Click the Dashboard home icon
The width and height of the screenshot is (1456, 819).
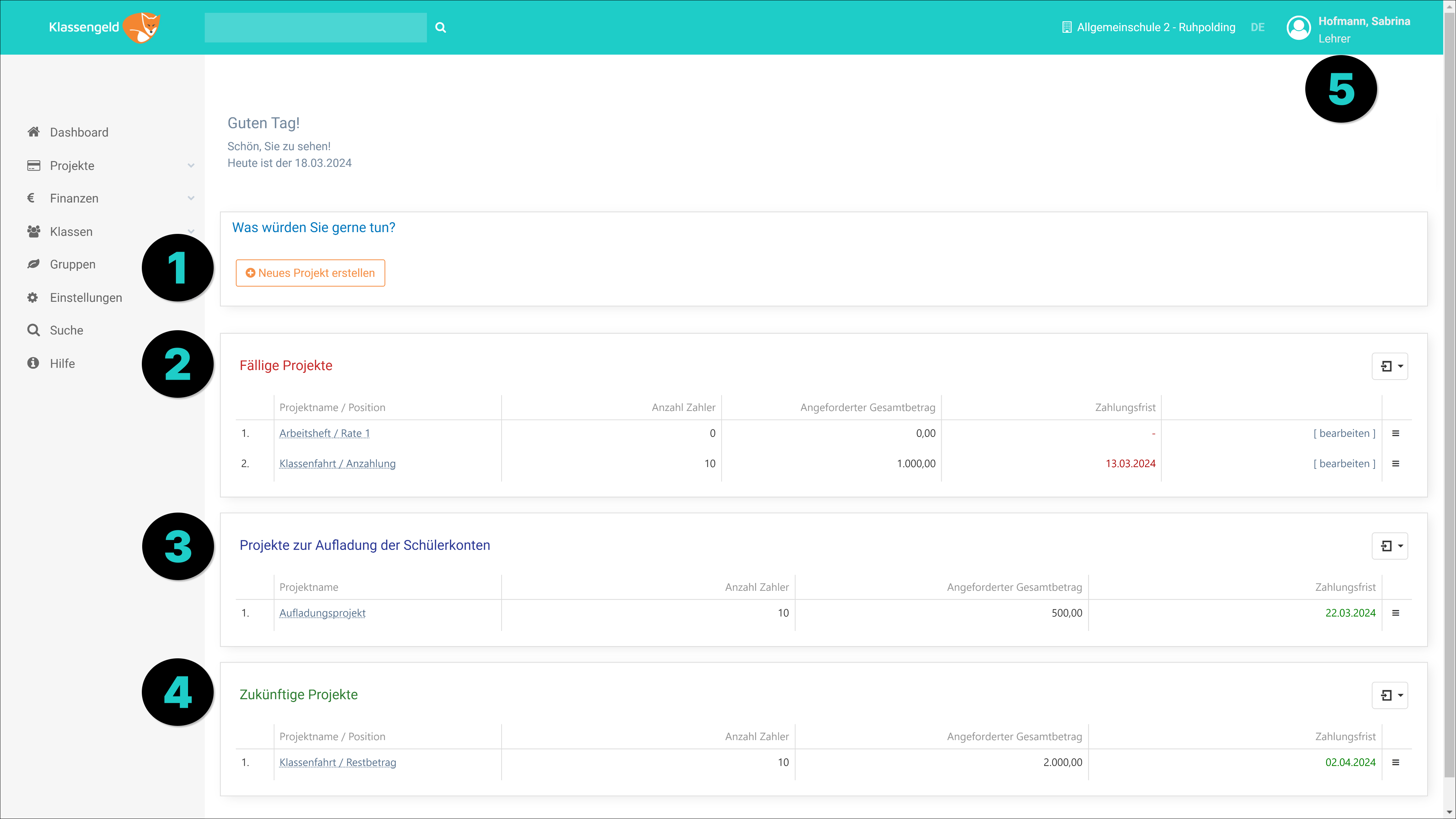(x=33, y=132)
